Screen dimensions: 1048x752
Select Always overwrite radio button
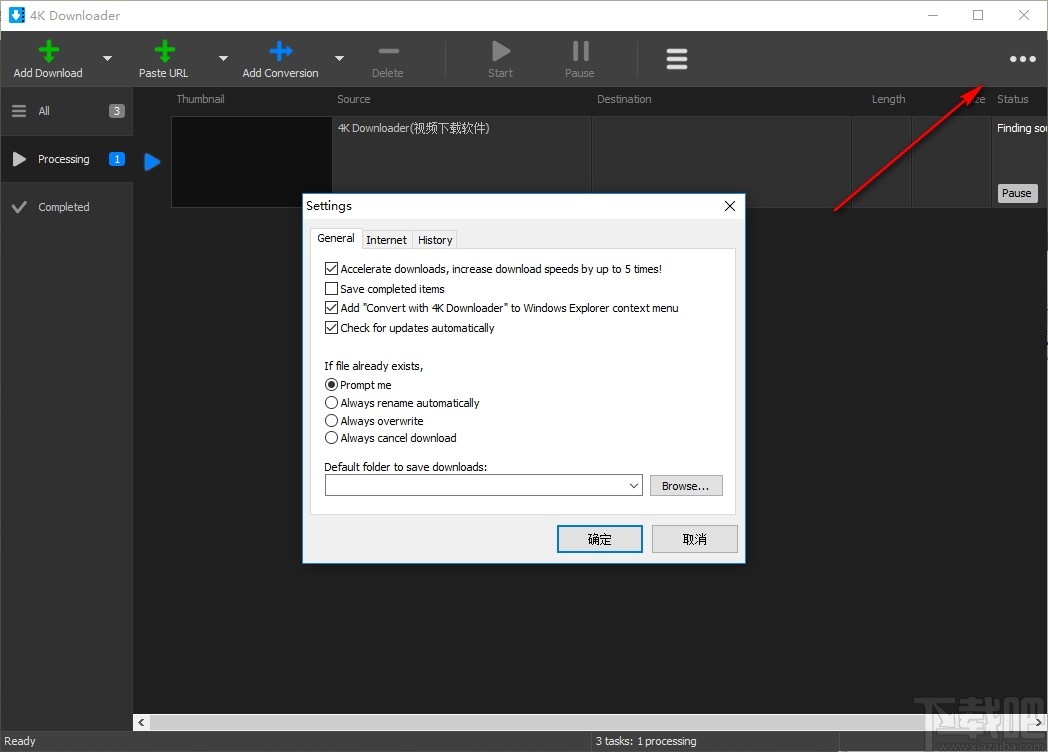tap(331, 420)
